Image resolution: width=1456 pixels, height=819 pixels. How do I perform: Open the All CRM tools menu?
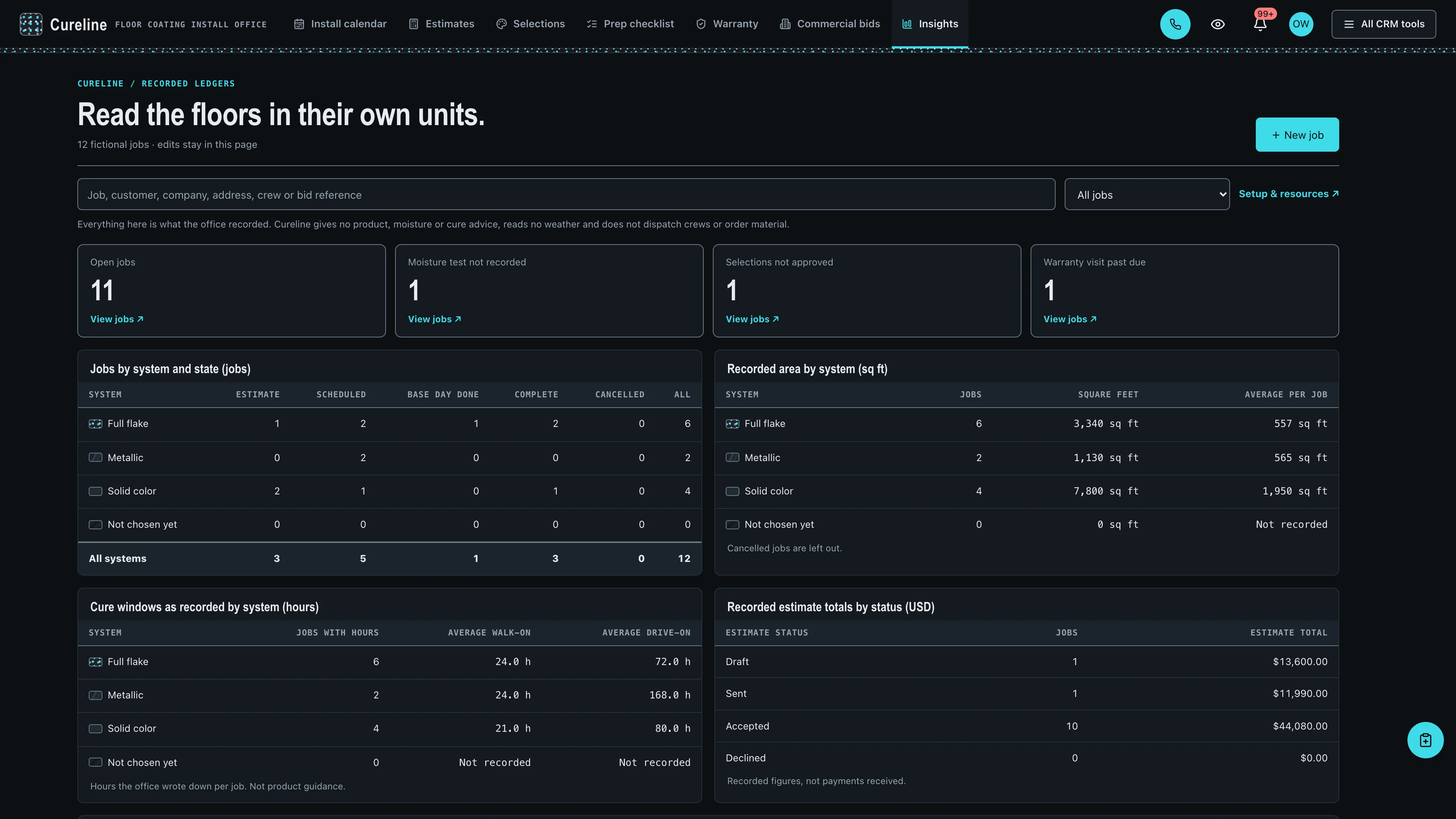click(1383, 24)
